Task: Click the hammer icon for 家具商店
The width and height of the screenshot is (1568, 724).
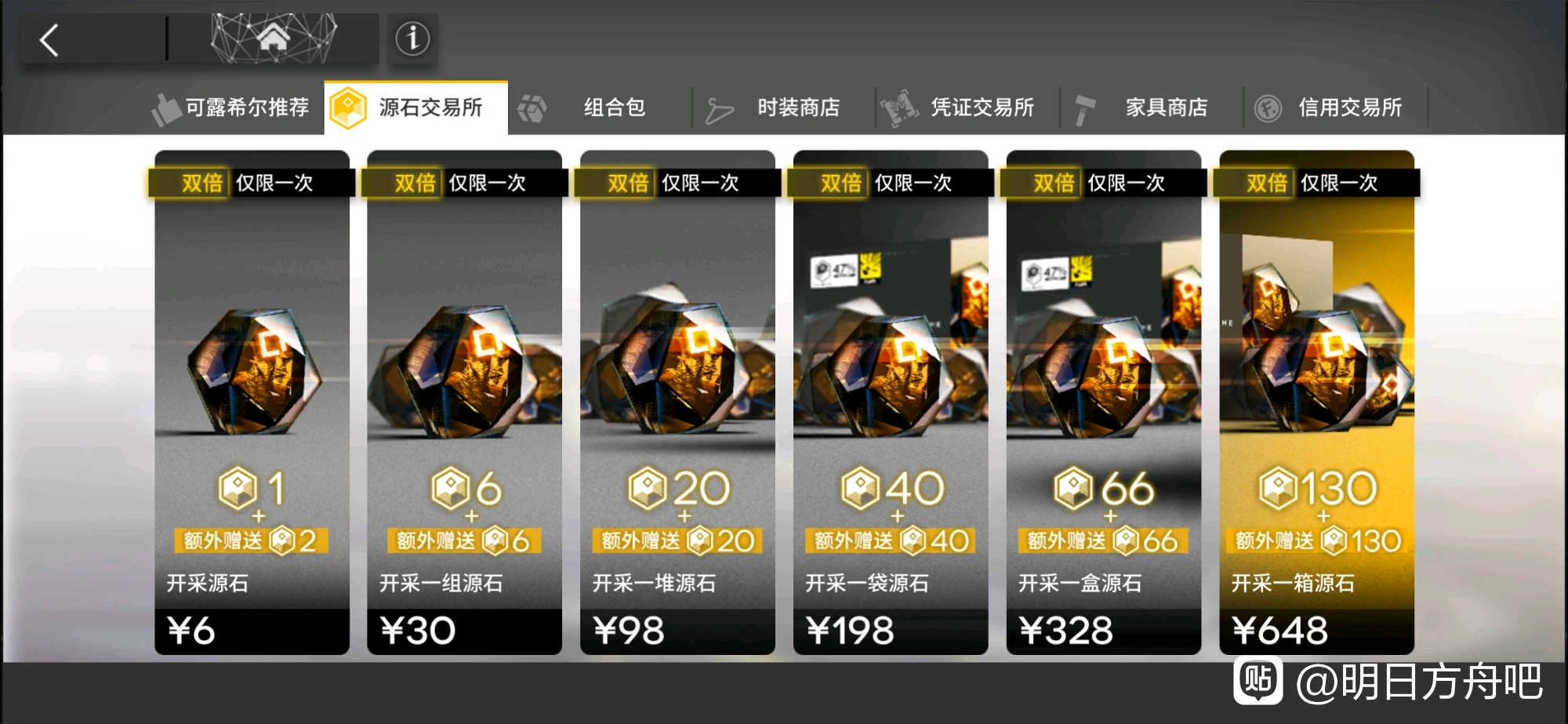Action: (1083, 109)
